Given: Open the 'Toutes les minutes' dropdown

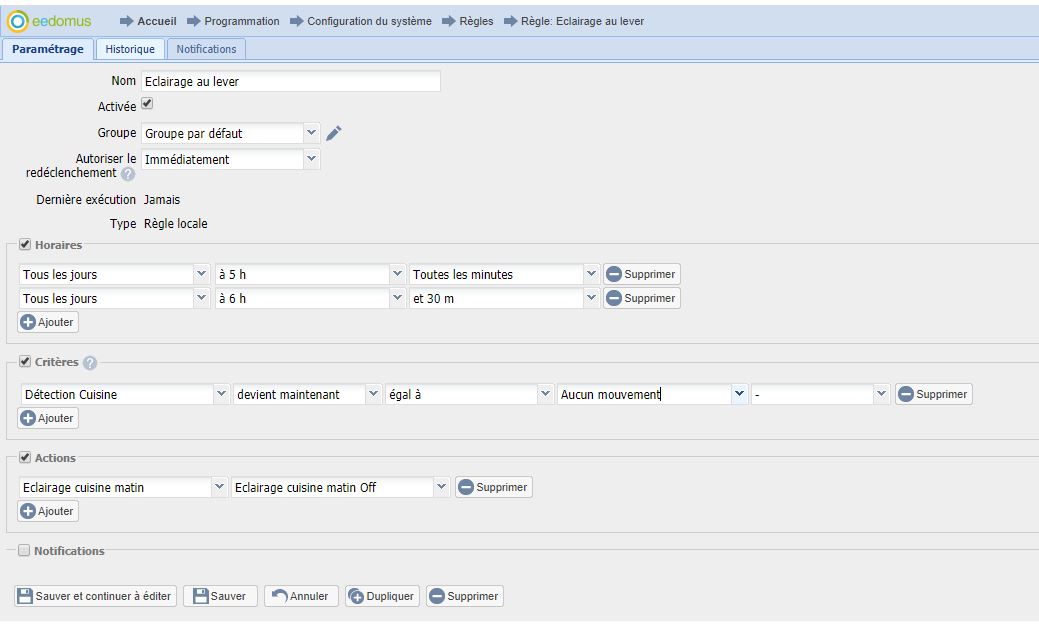Looking at the screenshot, I should tap(591, 274).
